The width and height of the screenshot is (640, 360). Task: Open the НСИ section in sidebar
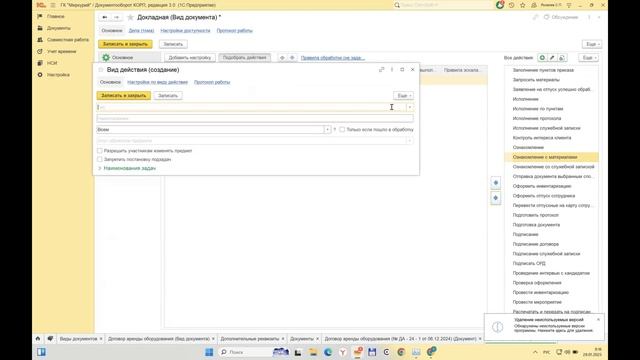pyautogui.click(x=52, y=63)
